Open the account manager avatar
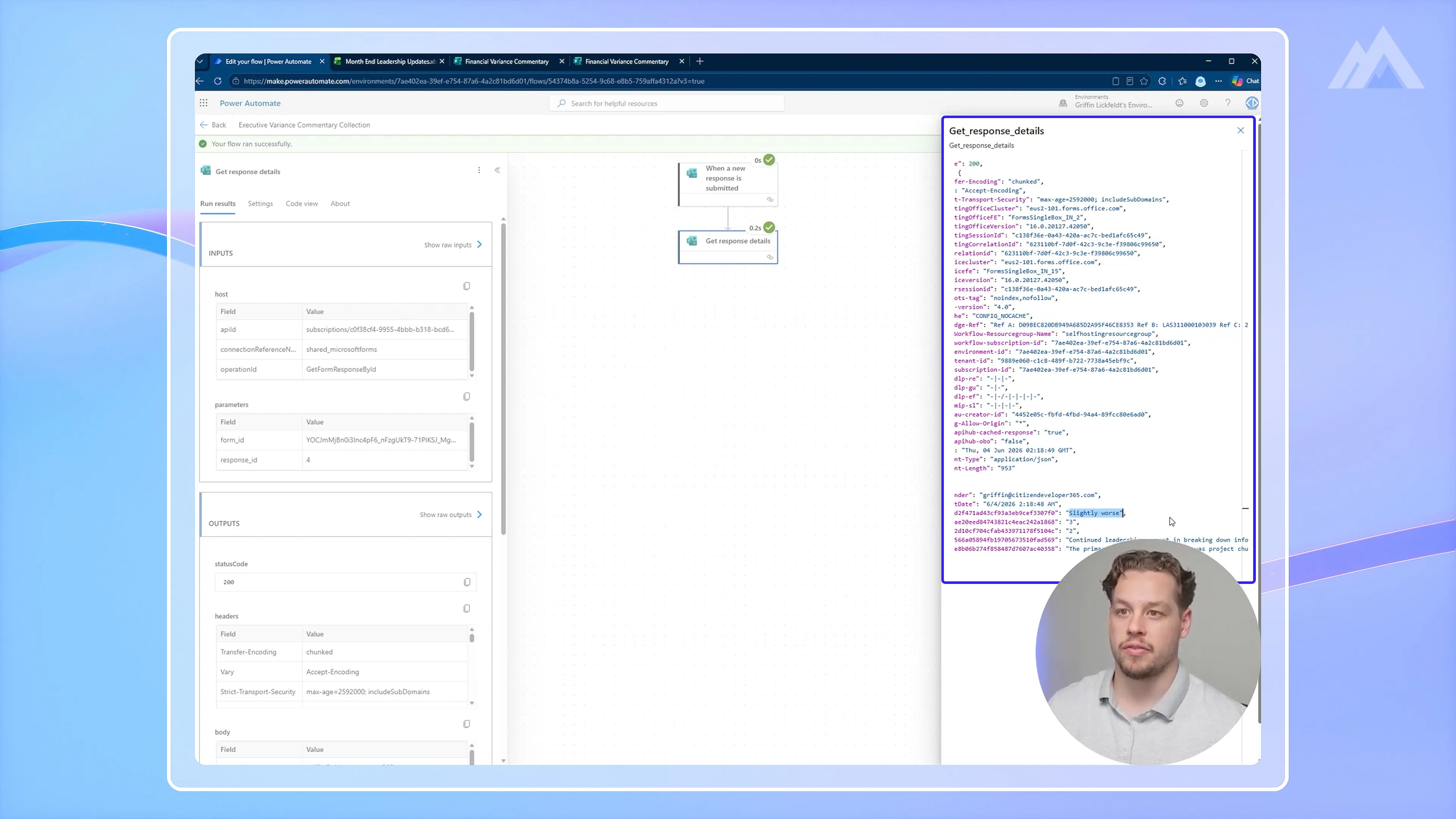 pos(1252,103)
